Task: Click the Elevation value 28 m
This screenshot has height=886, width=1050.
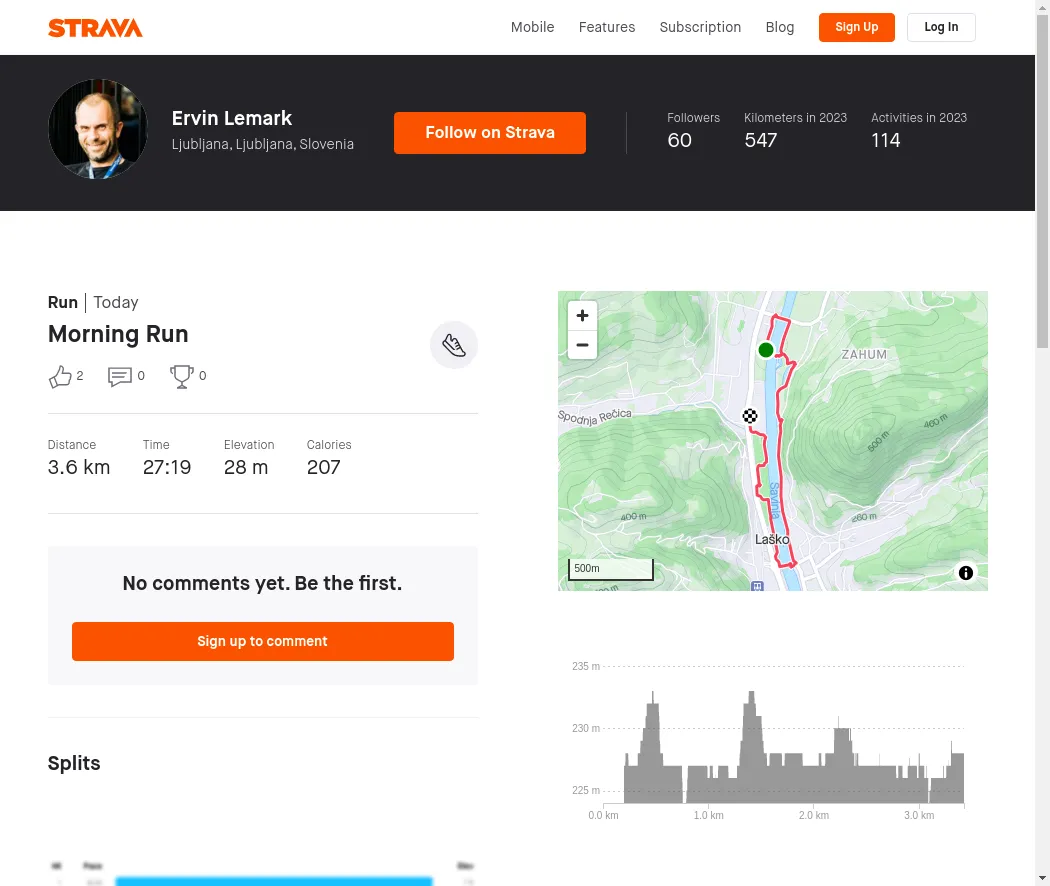Action: pyautogui.click(x=246, y=467)
